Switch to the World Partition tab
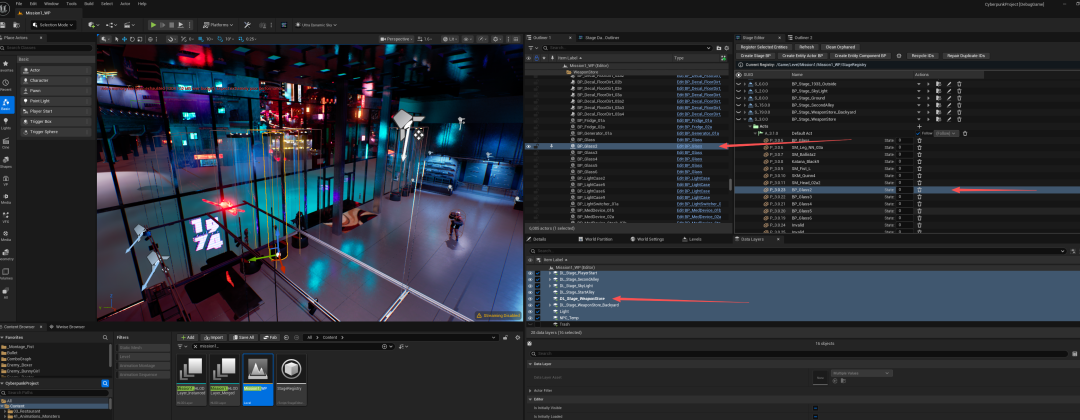The height and width of the screenshot is (420, 1080). point(598,239)
